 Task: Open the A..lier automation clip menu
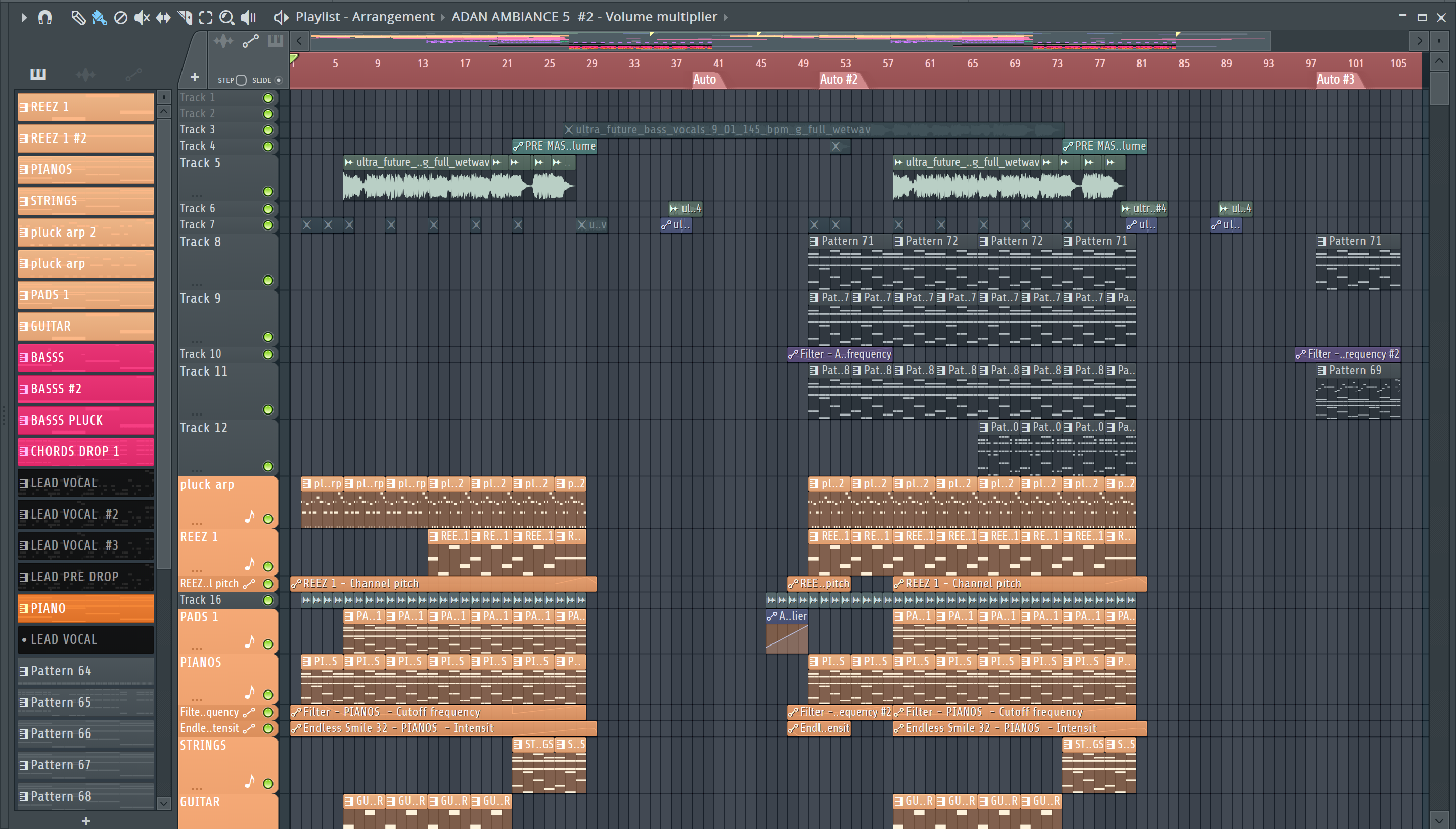coord(772,616)
